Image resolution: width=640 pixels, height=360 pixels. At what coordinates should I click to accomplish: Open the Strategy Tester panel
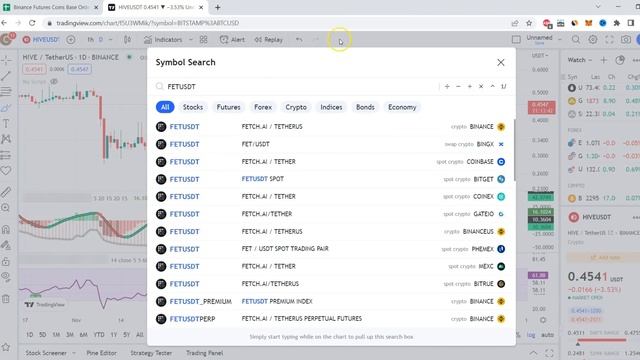coord(151,353)
